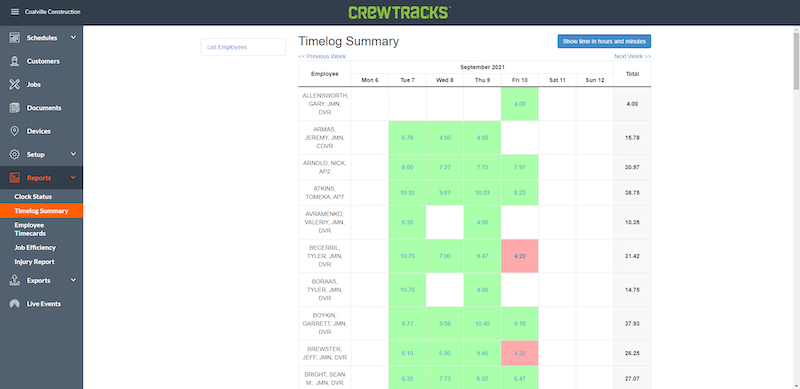This screenshot has height=389, width=800.
Task: Open the hamburger menu icon
Action: pyautogui.click(x=15, y=12)
